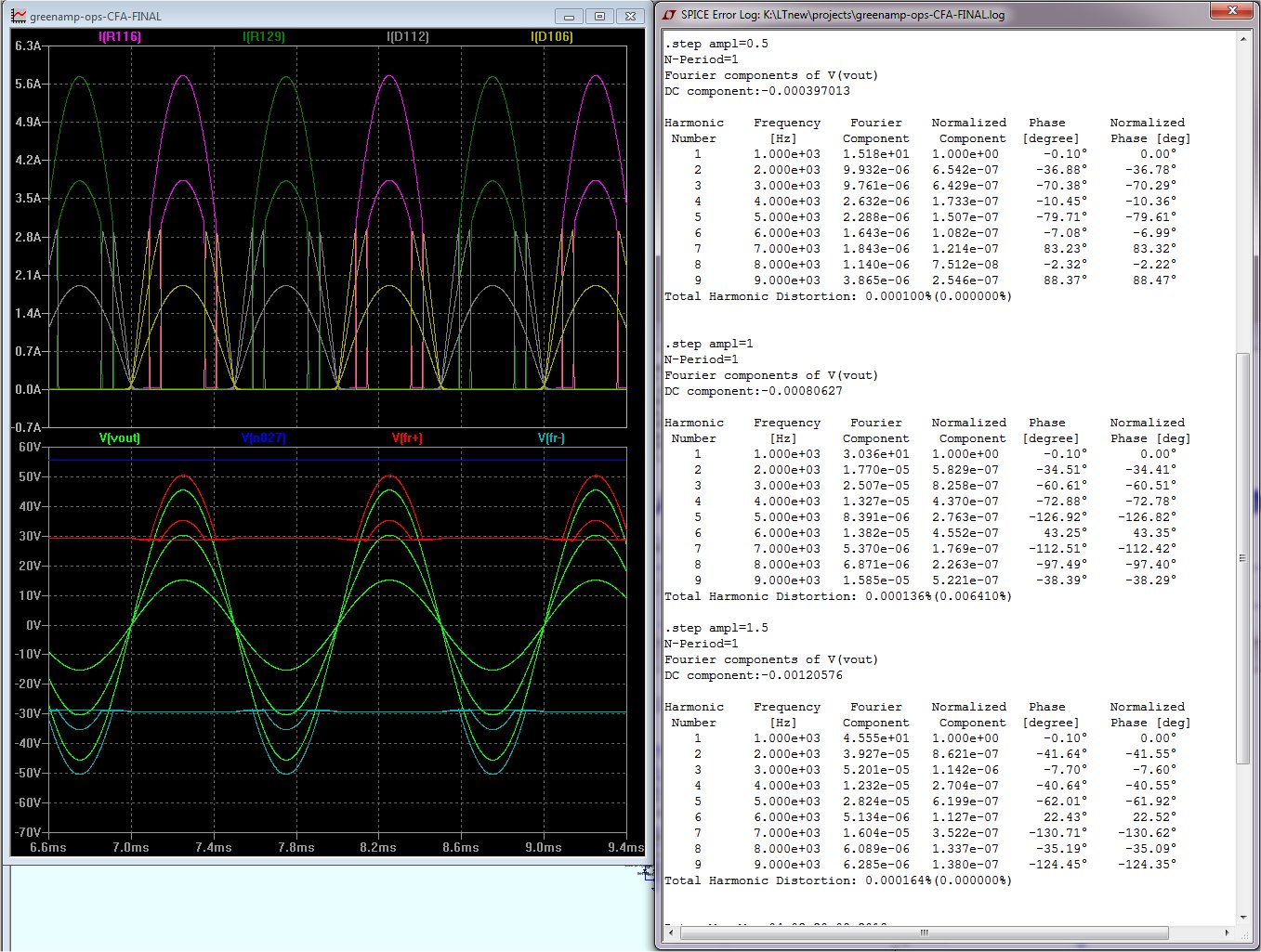The width and height of the screenshot is (1261, 952).
Task: Click the -70V label on voltage axis
Action: [x=29, y=832]
